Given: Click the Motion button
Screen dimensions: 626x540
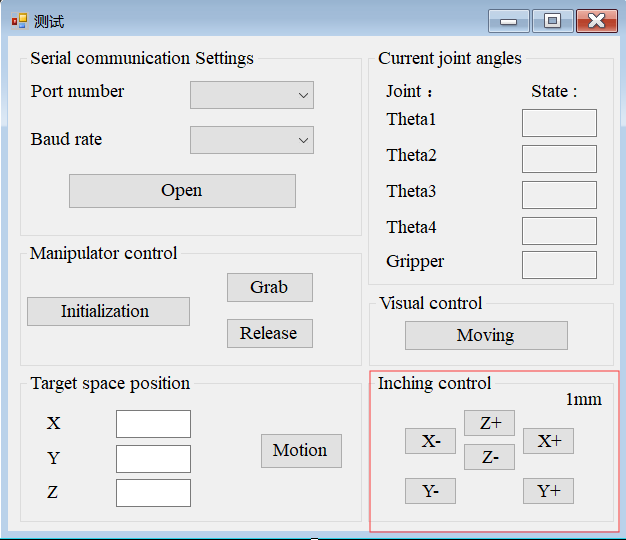Looking at the screenshot, I should [301, 451].
